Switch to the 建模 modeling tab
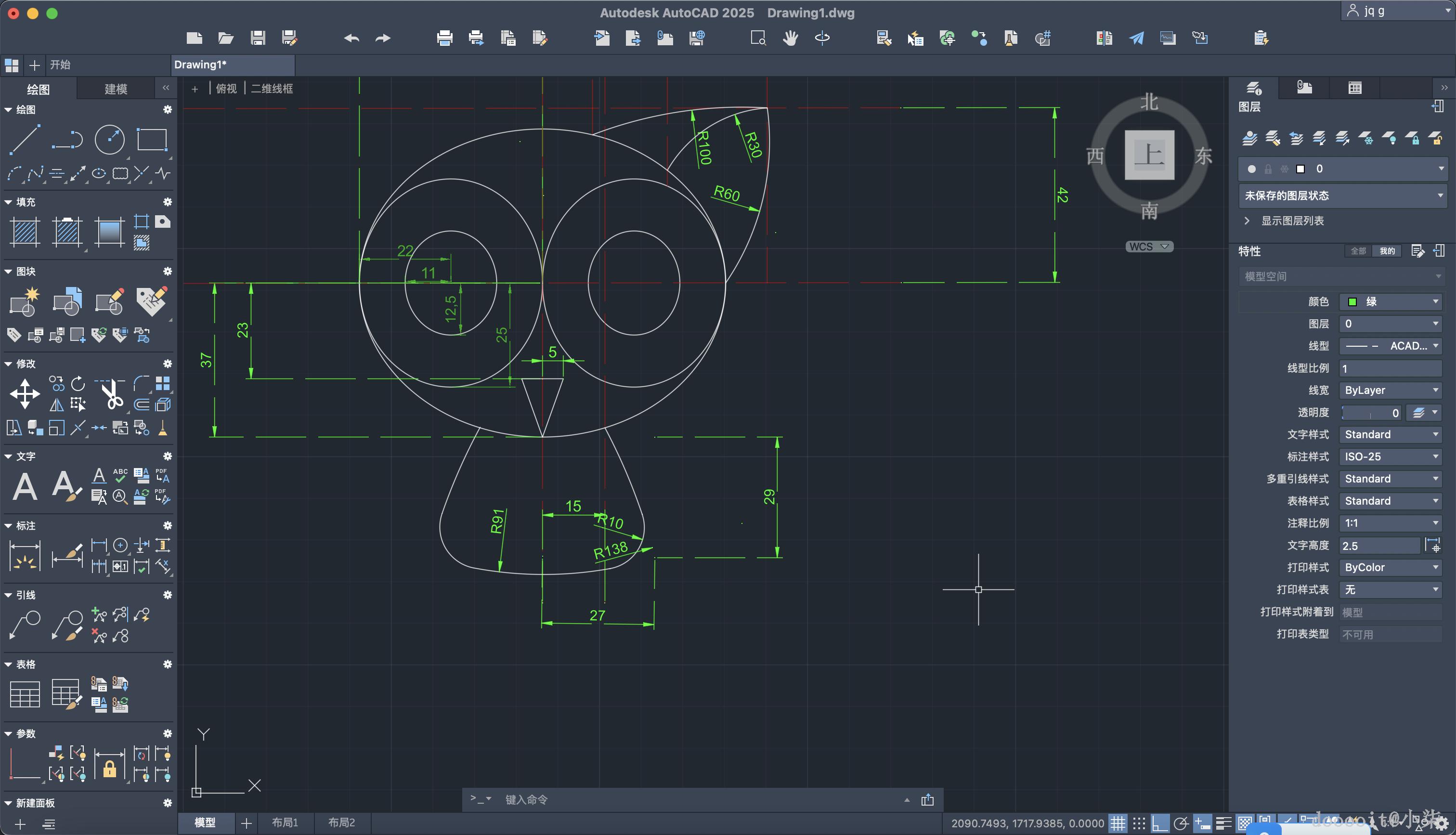The height and width of the screenshot is (835, 1456). [116, 89]
